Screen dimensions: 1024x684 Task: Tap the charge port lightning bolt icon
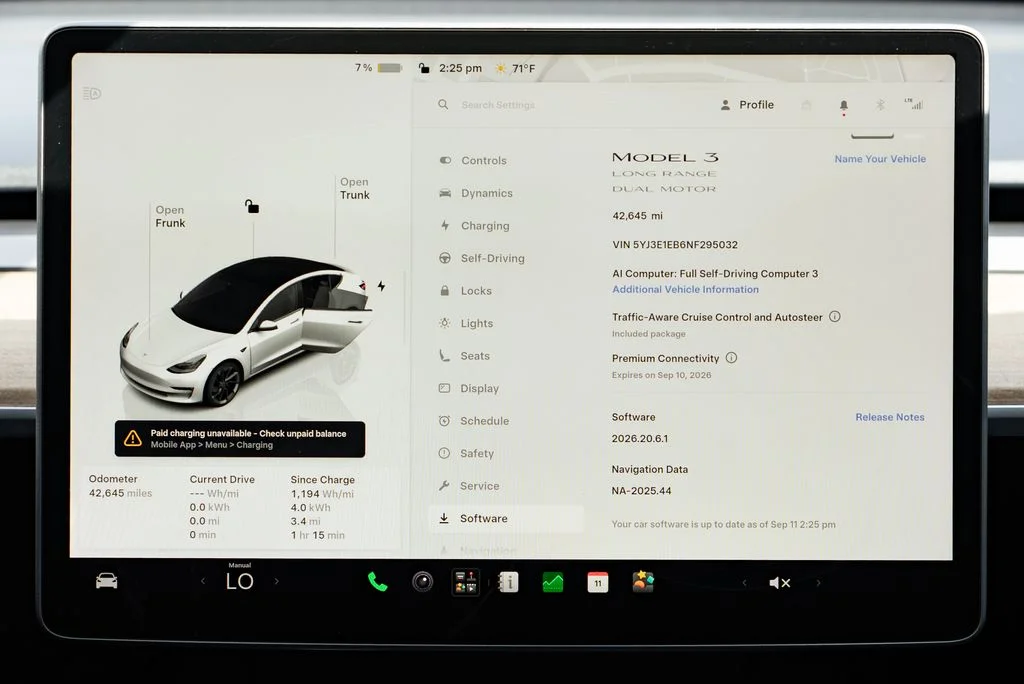381,286
